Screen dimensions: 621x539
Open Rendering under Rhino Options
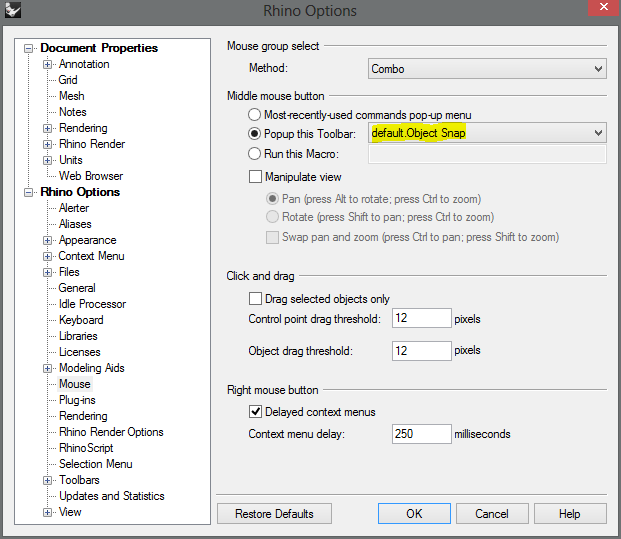83,416
